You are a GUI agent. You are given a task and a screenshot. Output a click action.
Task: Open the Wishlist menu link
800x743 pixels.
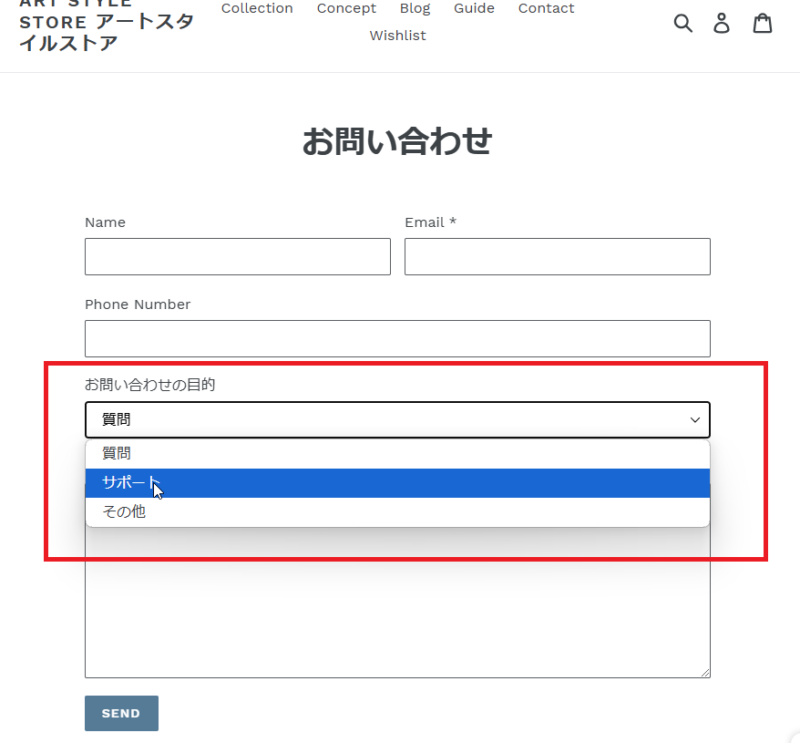397,35
